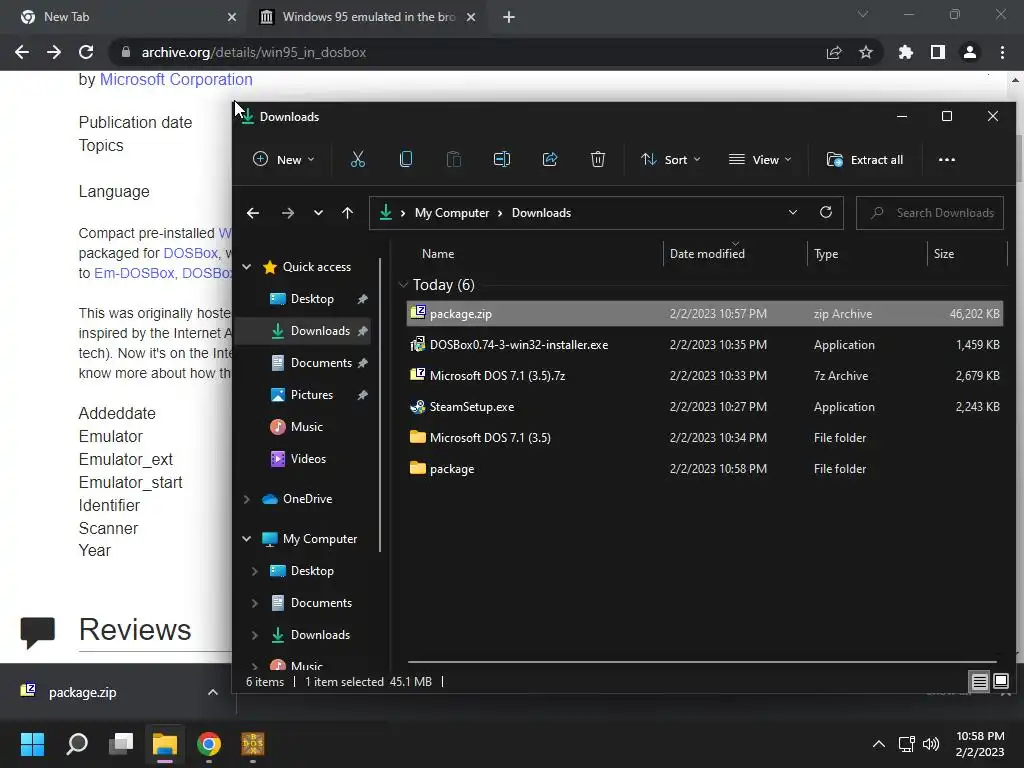Select DOSBox0.74-3-win32-installer.exe file
1024x768 pixels.
pos(705,345)
